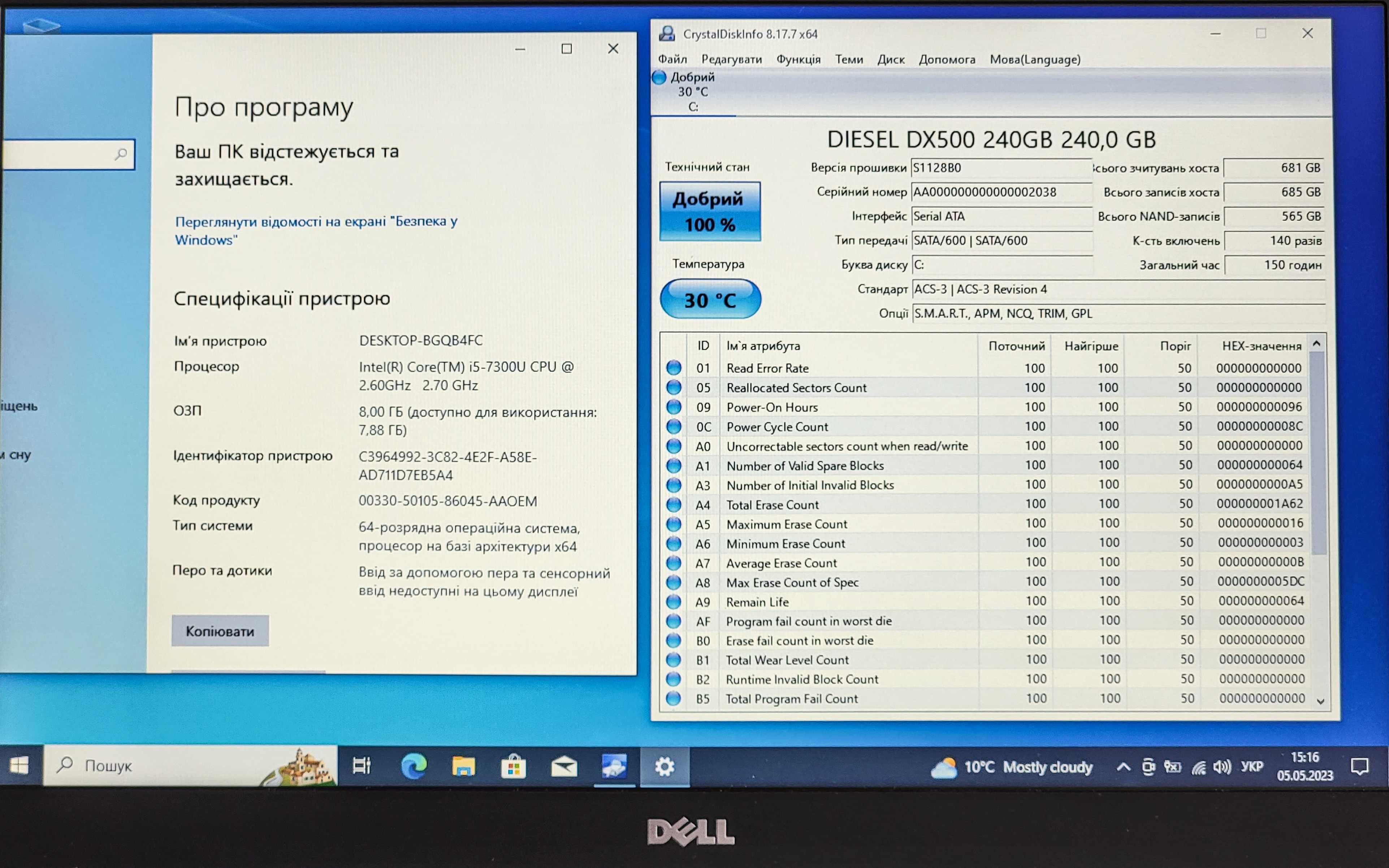Click the 30 °C temperature button

pyautogui.click(x=710, y=299)
